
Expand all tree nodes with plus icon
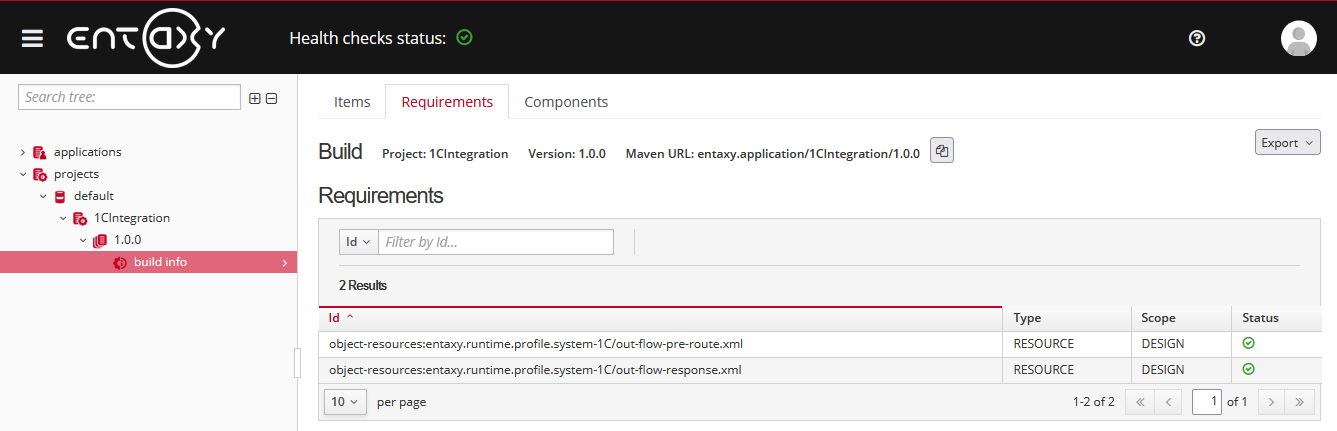[254, 98]
